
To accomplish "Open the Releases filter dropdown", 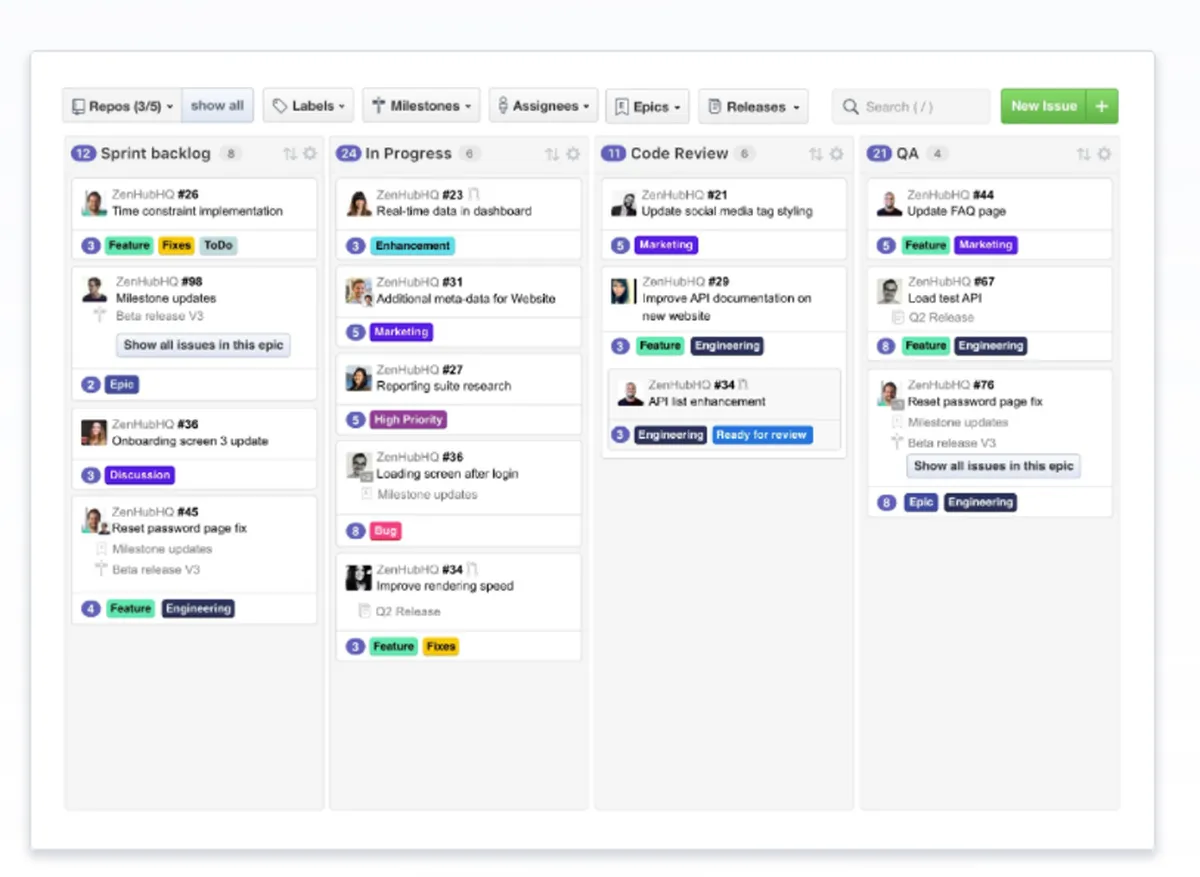I will coord(753,106).
